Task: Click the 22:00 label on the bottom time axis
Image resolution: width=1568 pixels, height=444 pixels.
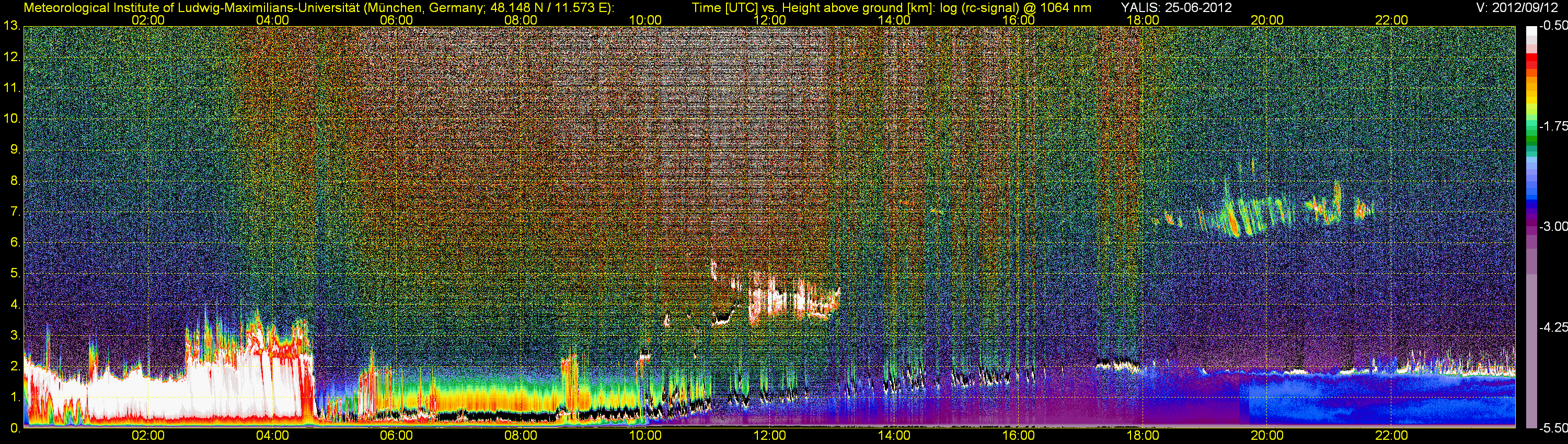Action: (1391, 436)
